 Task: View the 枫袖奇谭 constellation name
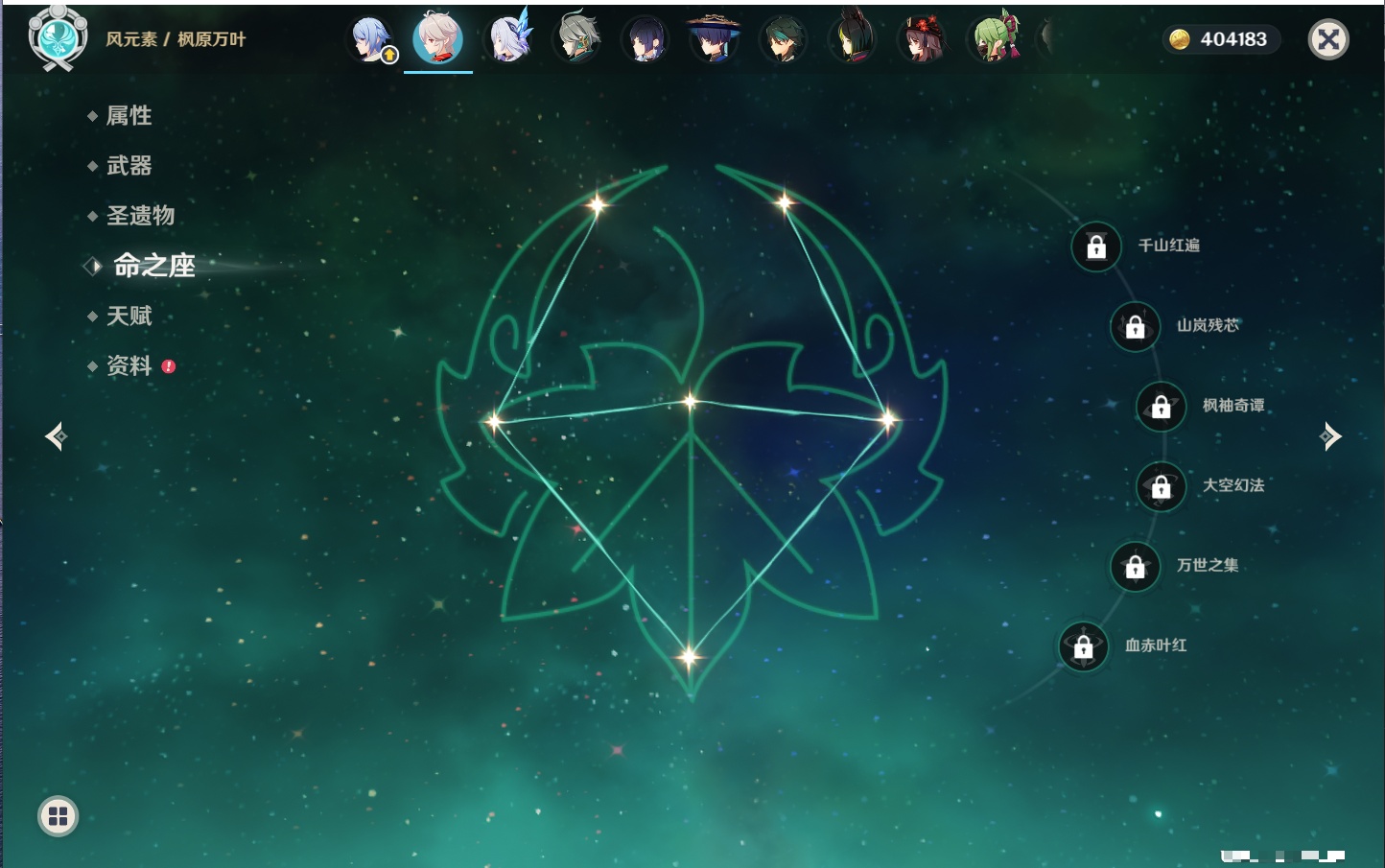coord(1234,406)
